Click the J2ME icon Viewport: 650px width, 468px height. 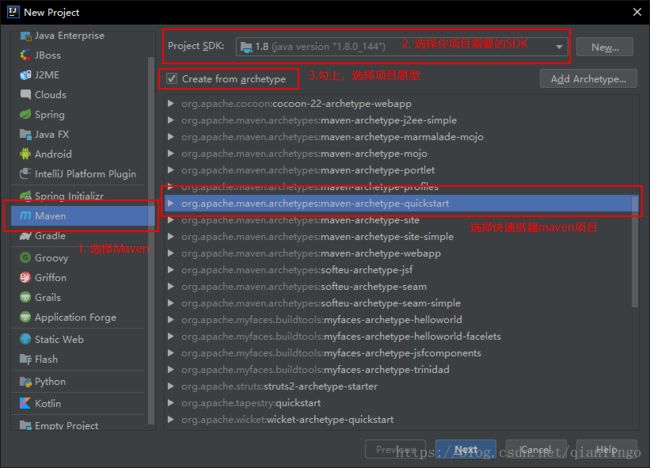[x=25, y=75]
